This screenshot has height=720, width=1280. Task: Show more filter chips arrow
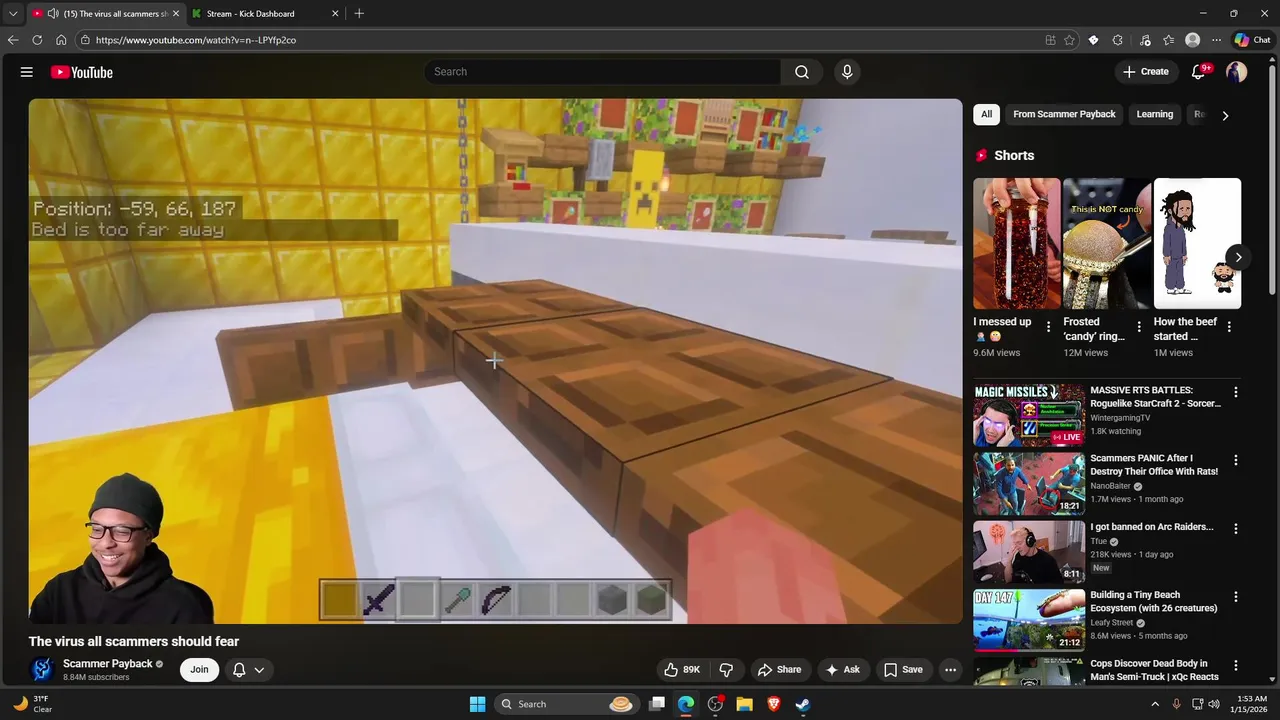tap(1225, 115)
